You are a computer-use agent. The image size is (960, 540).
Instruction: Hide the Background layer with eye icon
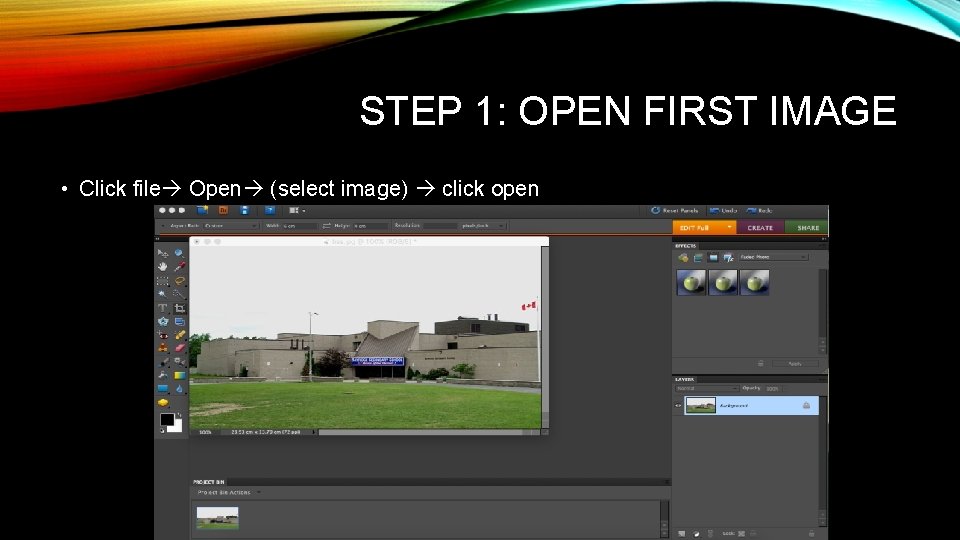click(678, 405)
